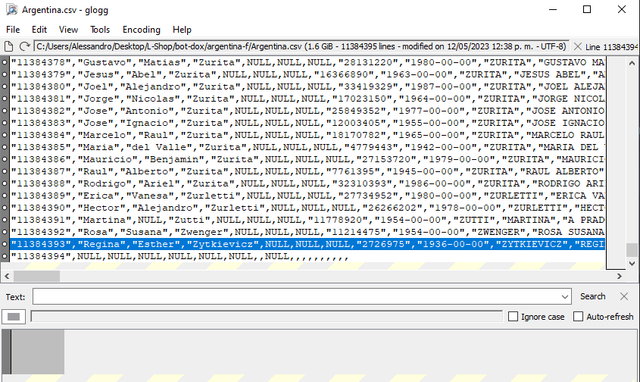Select the line starting with "11384389" Erica

(x=307, y=195)
